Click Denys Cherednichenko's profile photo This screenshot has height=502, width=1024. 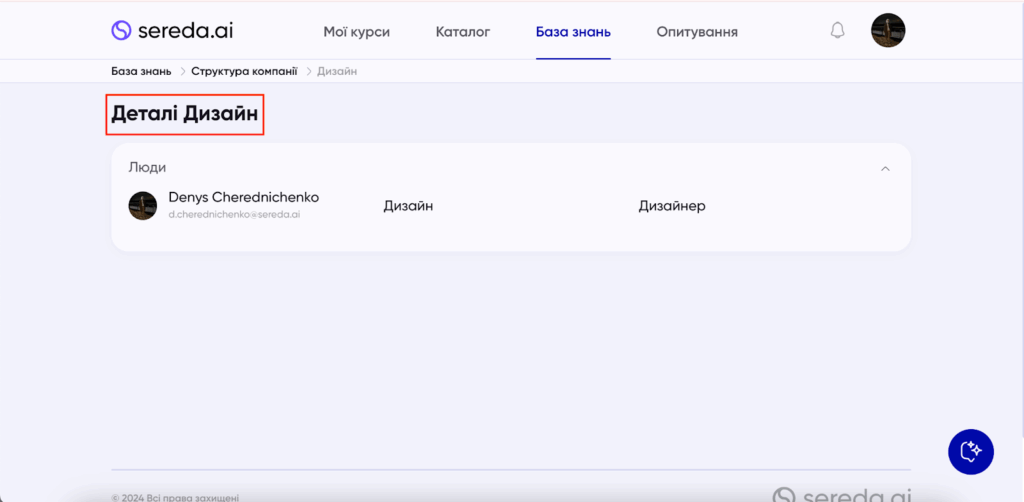tap(143, 206)
